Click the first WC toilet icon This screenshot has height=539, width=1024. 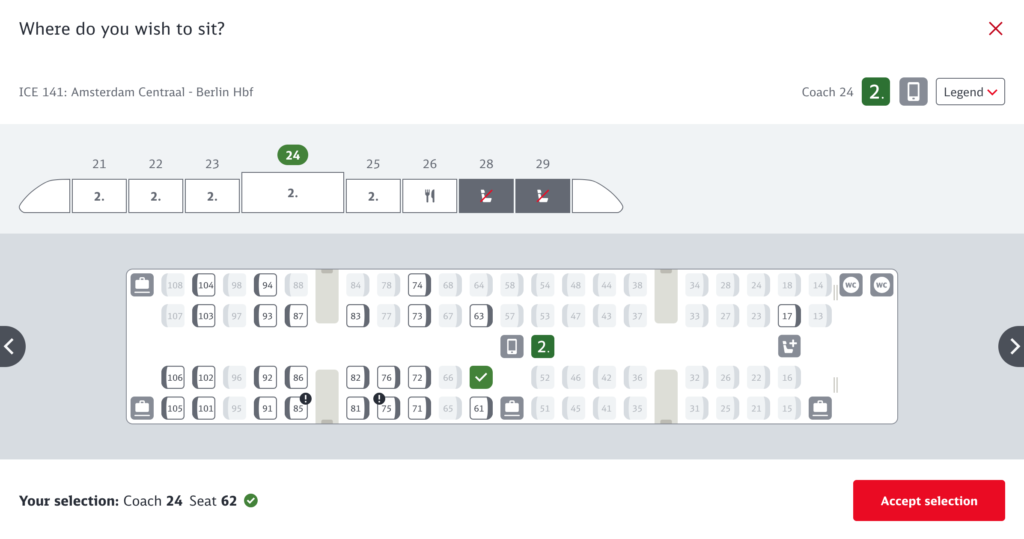pos(851,285)
